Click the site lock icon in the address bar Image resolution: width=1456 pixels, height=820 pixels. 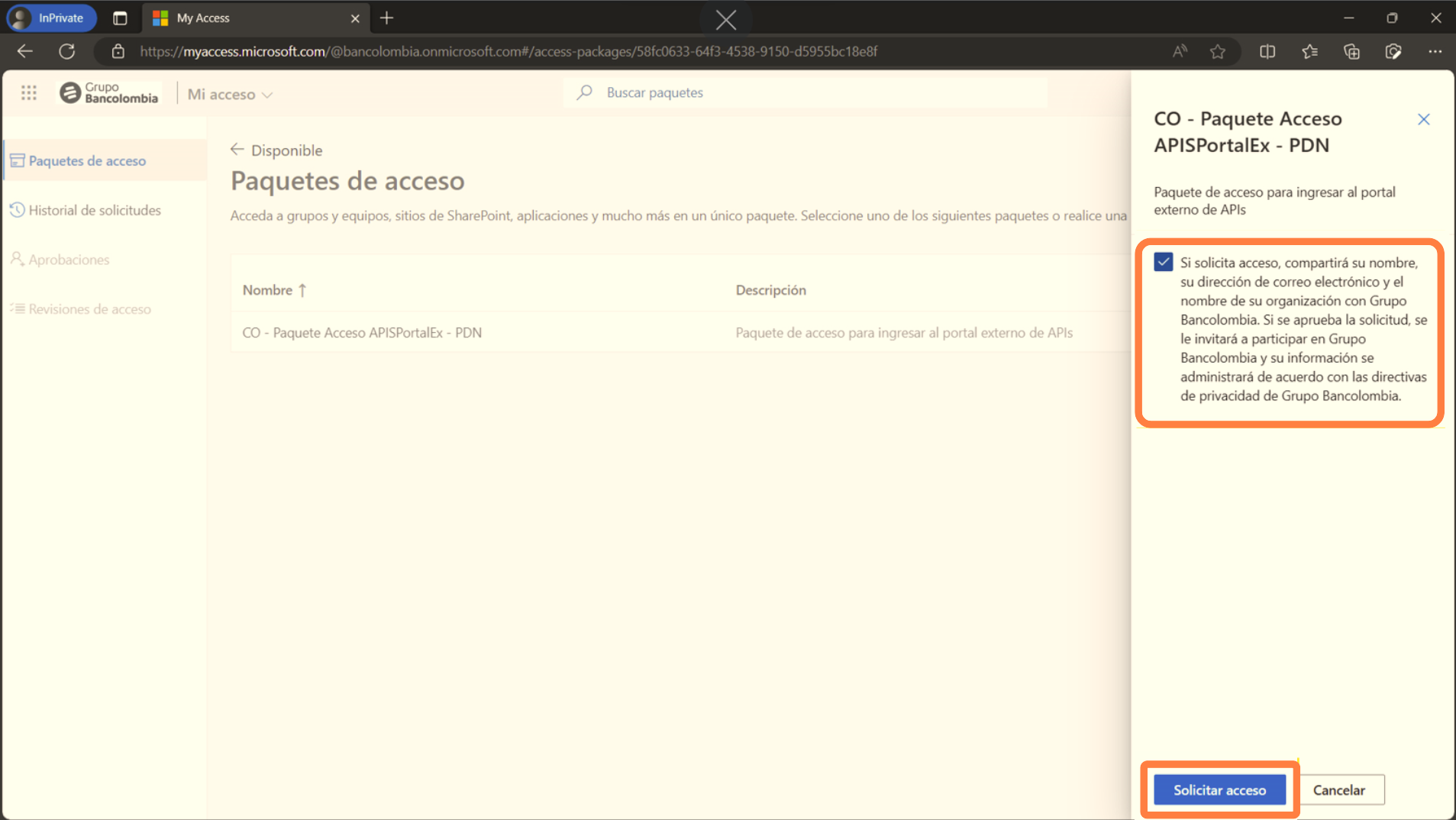[118, 51]
